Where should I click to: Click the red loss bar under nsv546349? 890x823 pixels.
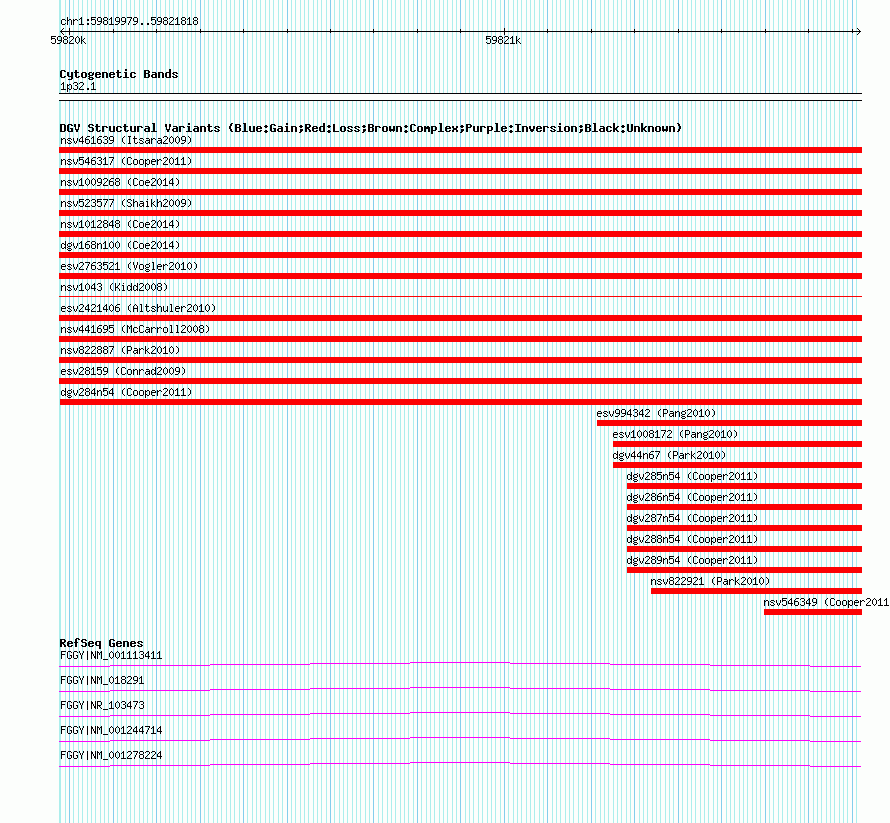point(813,612)
